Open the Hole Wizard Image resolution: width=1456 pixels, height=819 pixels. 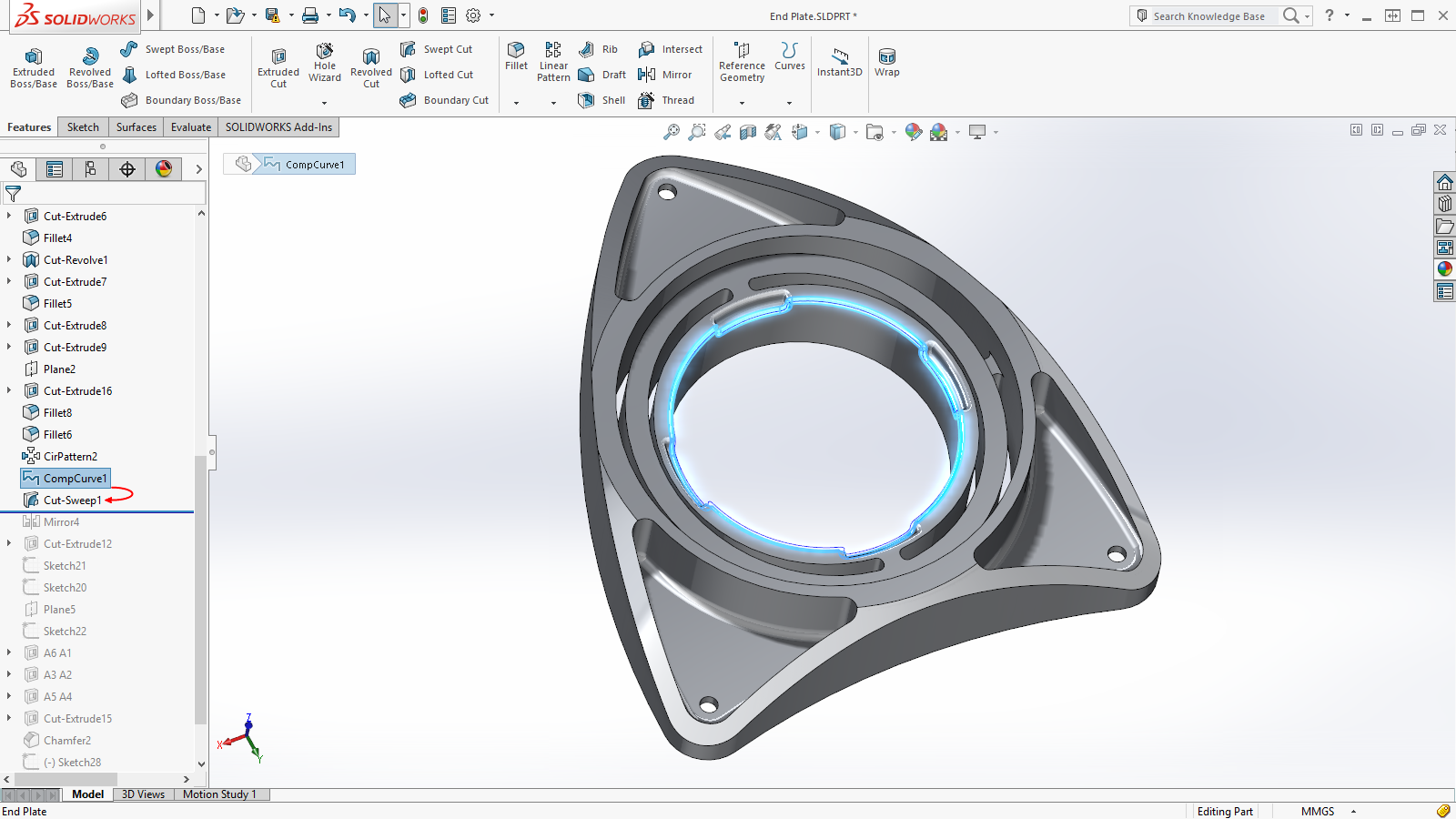324,64
